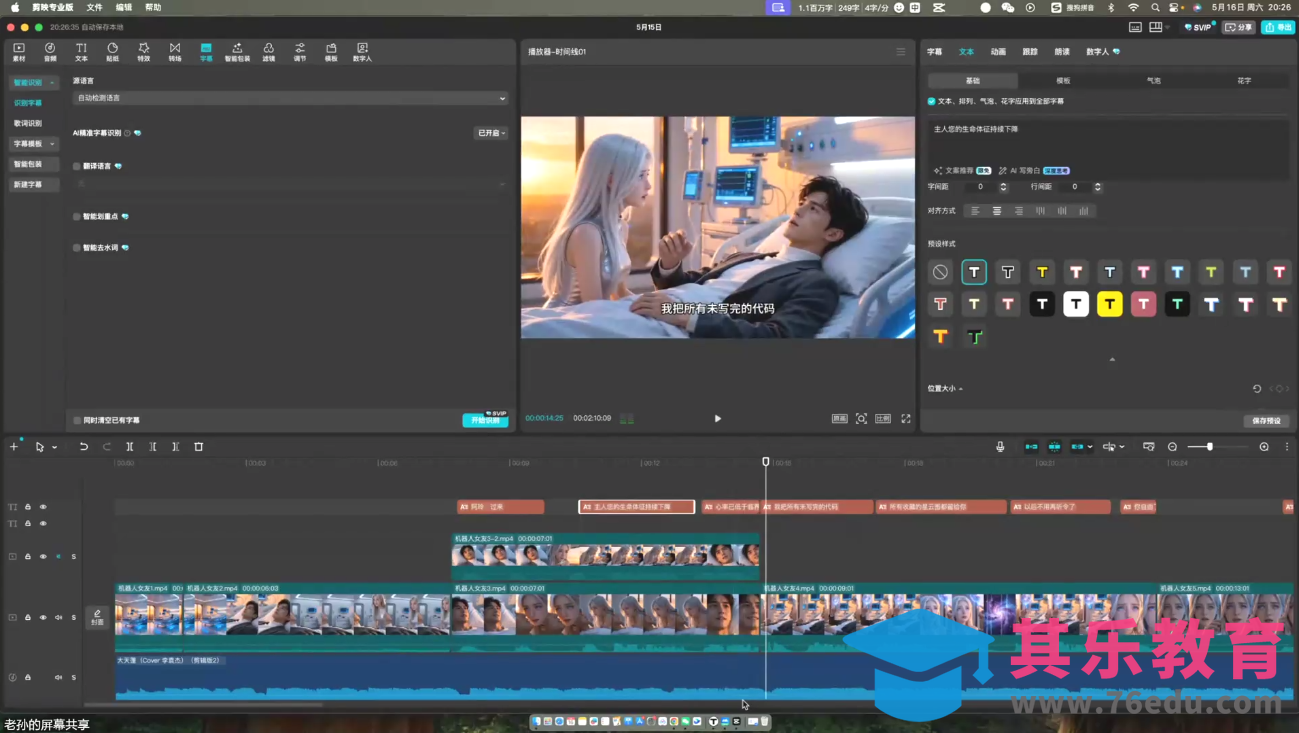Screen dimensions: 1299x733
Task: Play the preview video
Action: pyautogui.click(x=718, y=419)
